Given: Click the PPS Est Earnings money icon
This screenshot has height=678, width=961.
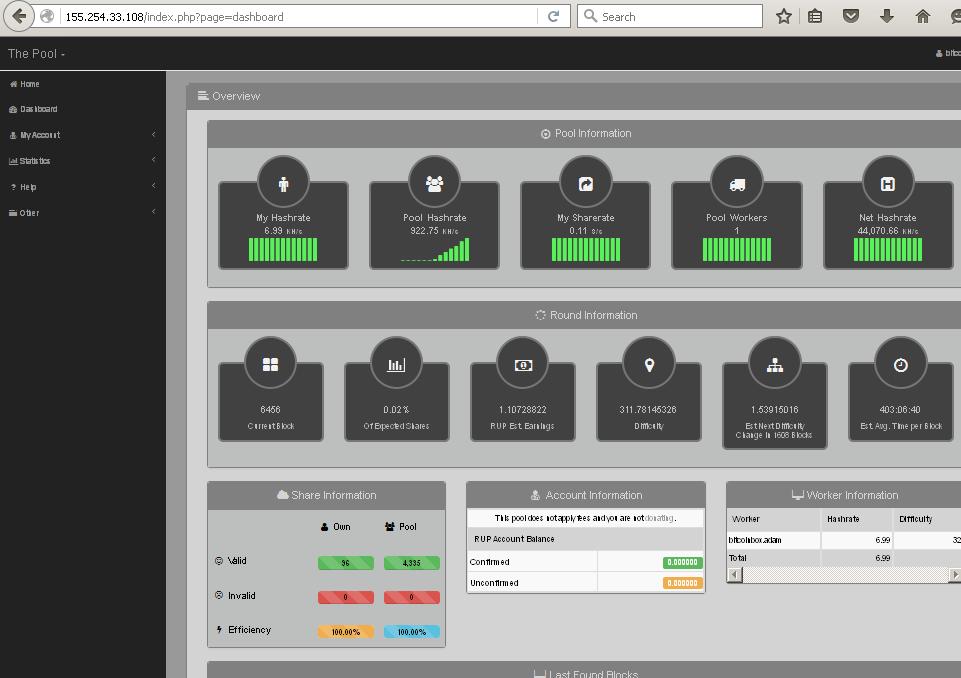Looking at the screenshot, I should click(523, 365).
